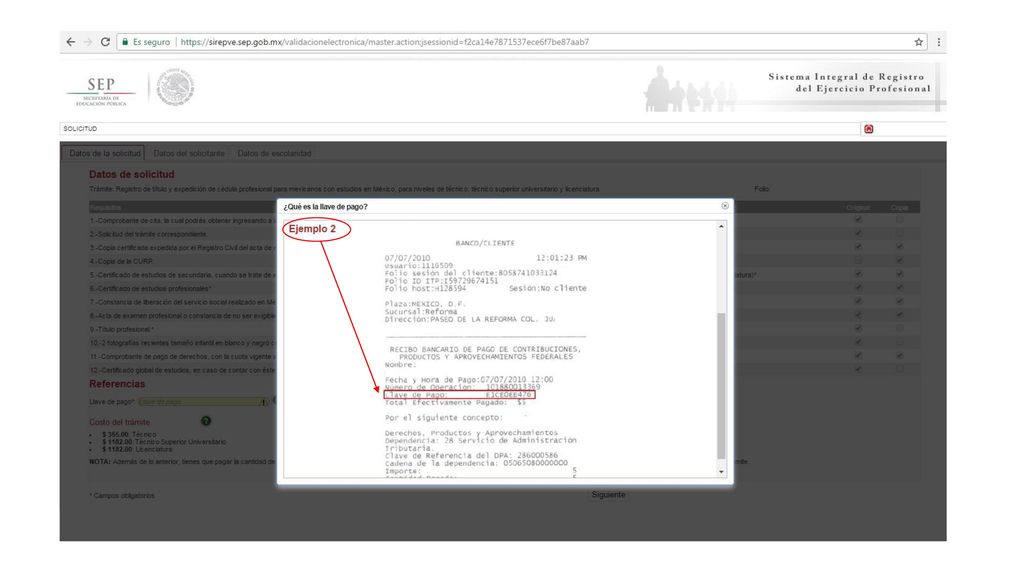
Task: Click requirement '6.-Certificado de estudios profesionales'
Action: pyautogui.click(x=151, y=289)
